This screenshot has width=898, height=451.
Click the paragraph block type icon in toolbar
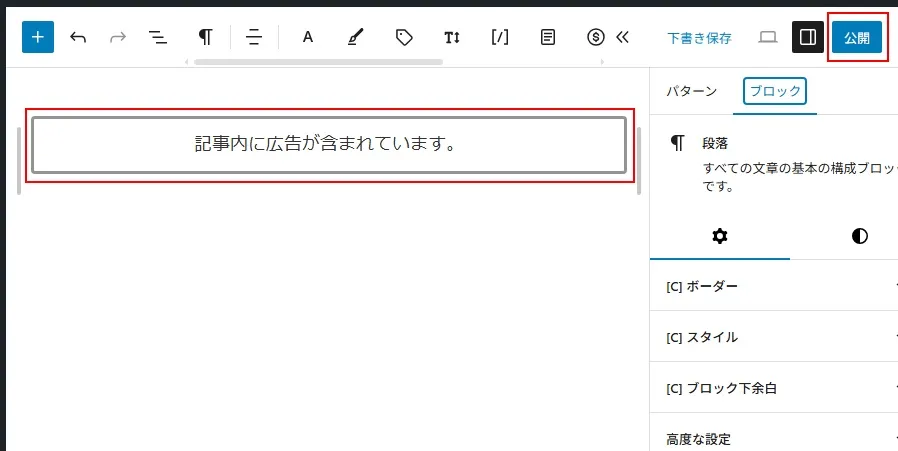click(205, 38)
